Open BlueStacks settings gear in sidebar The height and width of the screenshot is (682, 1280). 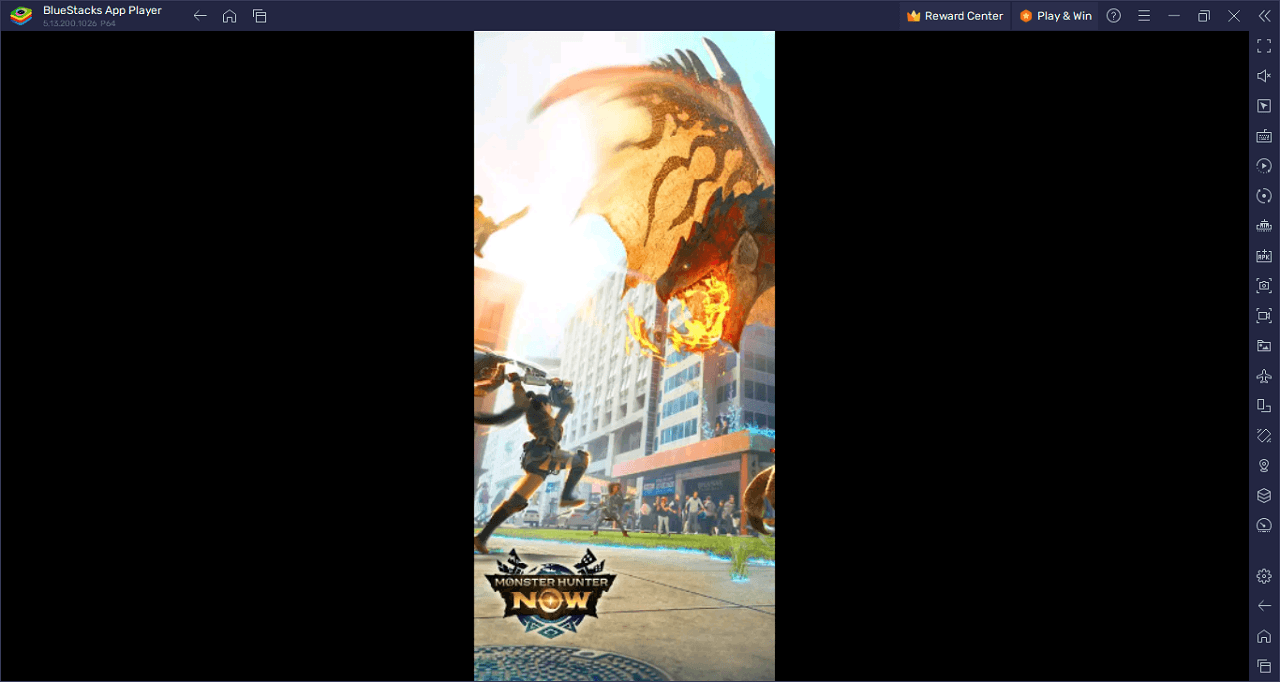1264,576
